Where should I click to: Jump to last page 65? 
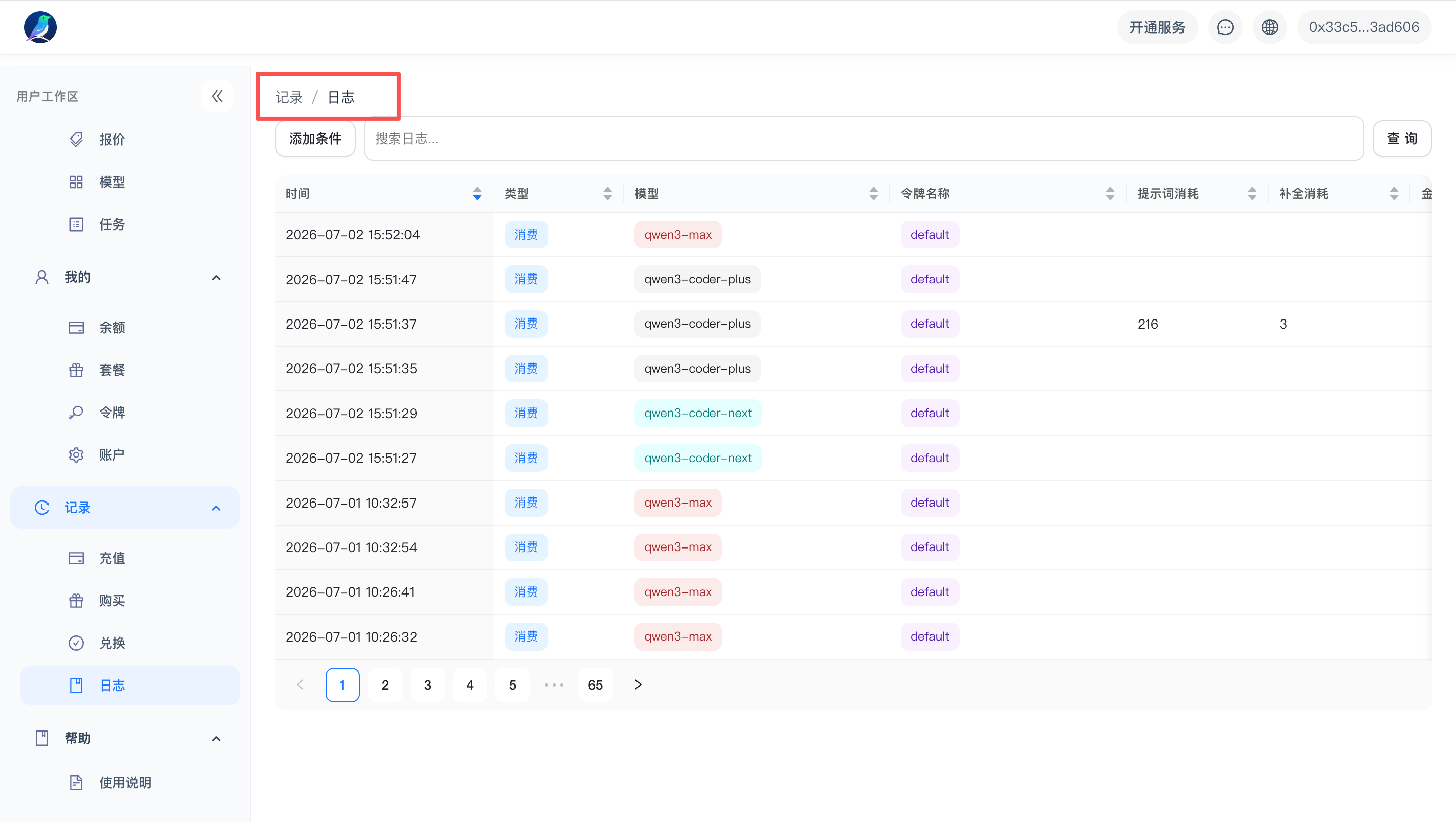(595, 684)
